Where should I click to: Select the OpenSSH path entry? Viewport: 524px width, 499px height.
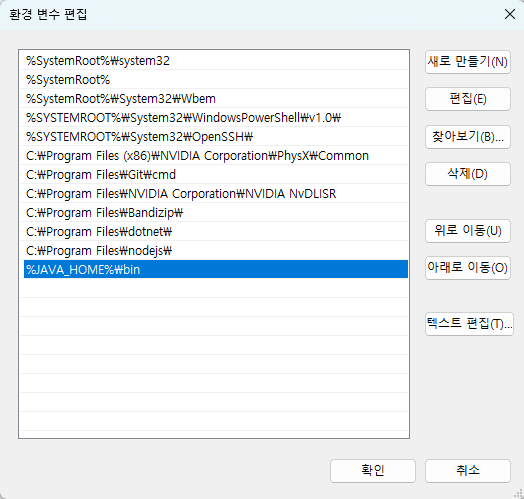(214, 137)
